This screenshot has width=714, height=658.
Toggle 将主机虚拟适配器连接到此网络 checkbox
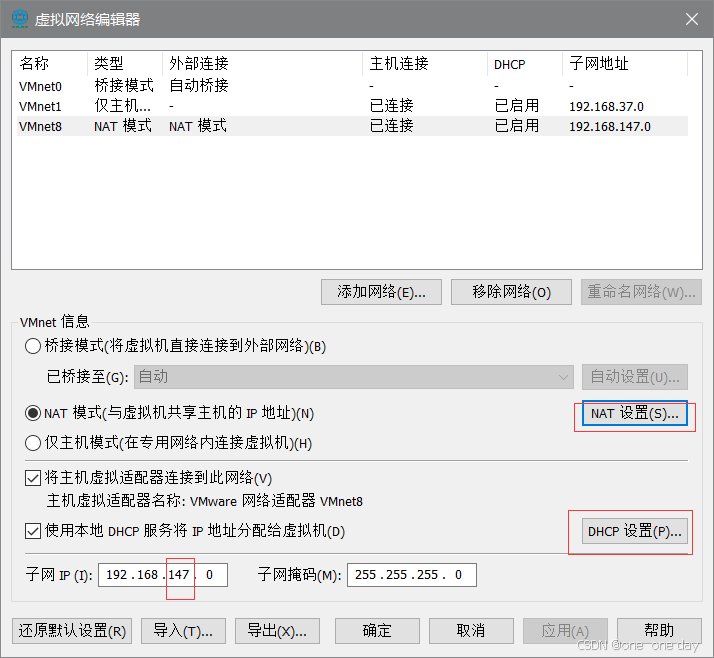(x=33, y=478)
